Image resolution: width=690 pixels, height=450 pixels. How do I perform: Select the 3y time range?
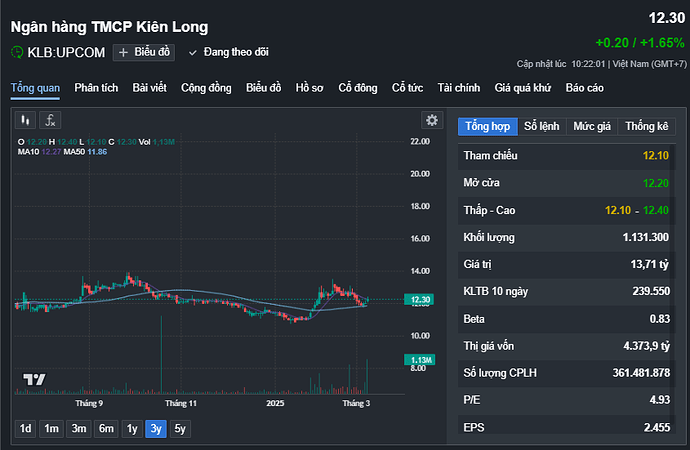156,428
